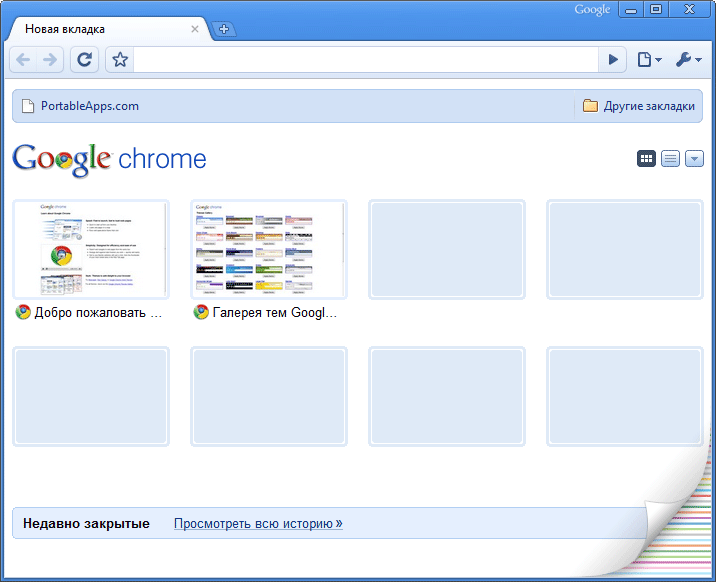The image size is (716, 582).
Task: Open a new tab with plus button
Action: [224, 29]
